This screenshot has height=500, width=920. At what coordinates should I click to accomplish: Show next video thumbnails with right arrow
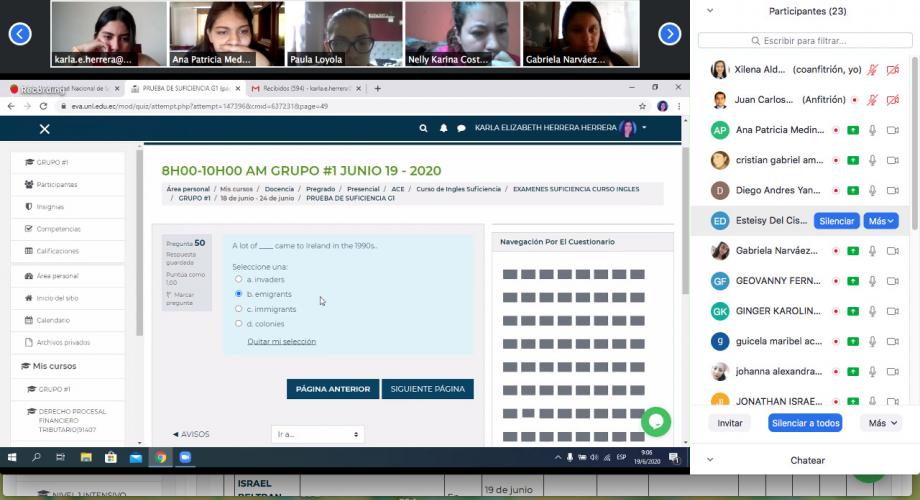coord(670,34)
